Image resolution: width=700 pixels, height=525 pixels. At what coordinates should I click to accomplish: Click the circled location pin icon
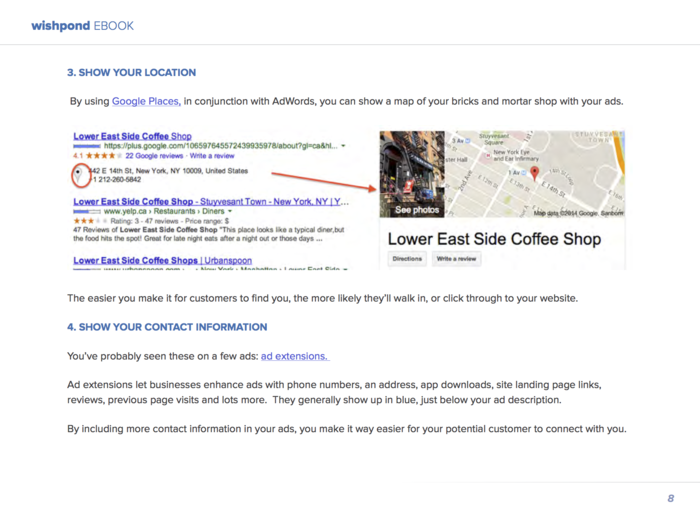point(79,176)
